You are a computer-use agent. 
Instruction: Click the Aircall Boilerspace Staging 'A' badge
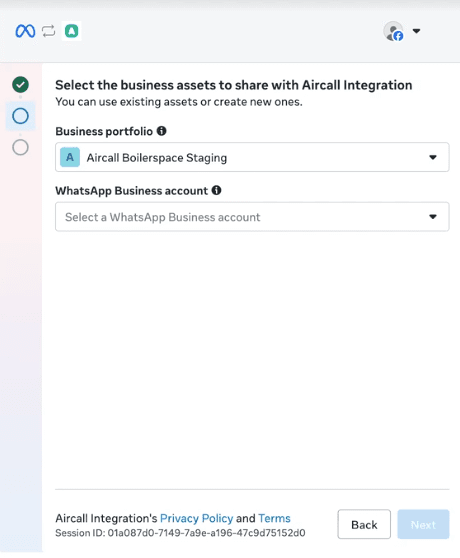[x=70, y=157]
